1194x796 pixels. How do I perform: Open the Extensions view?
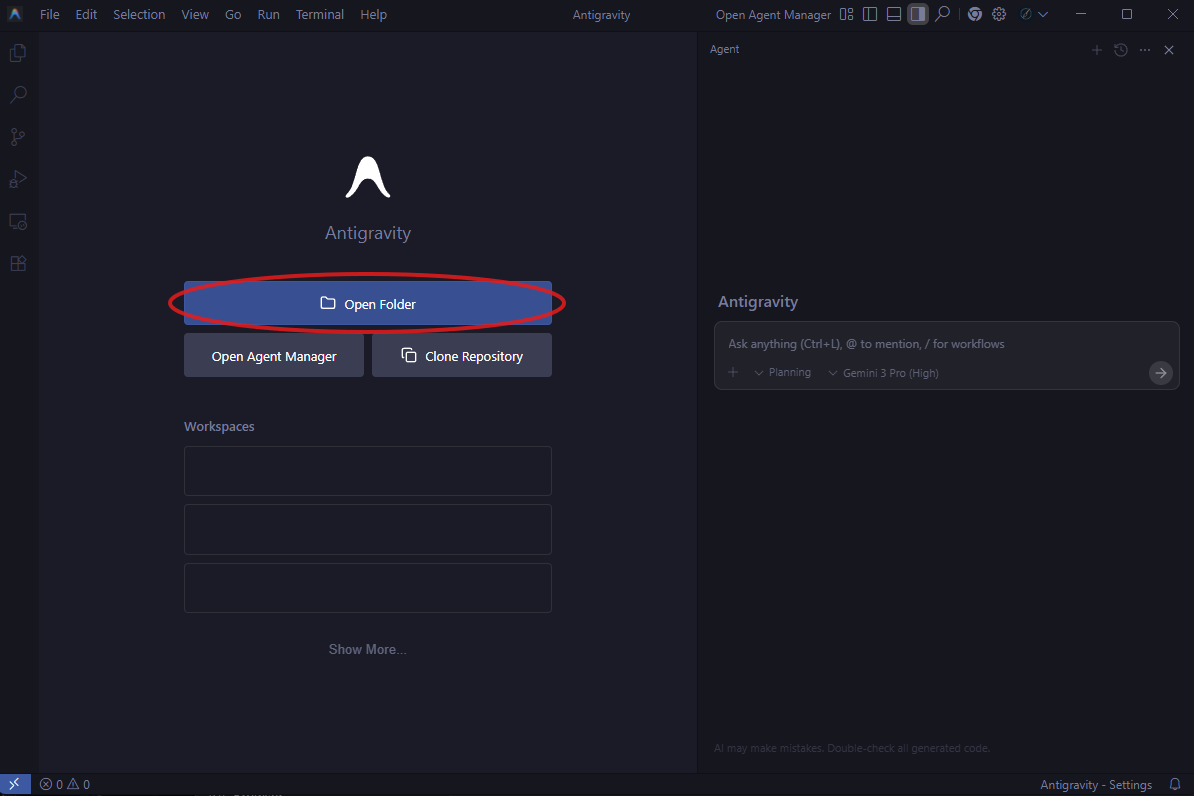(x=18, y=264)
